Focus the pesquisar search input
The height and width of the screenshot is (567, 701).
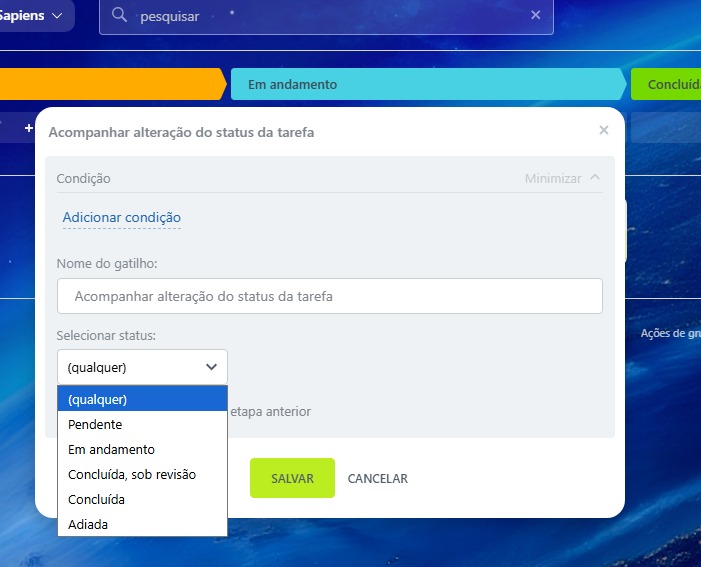click(330, 16)
